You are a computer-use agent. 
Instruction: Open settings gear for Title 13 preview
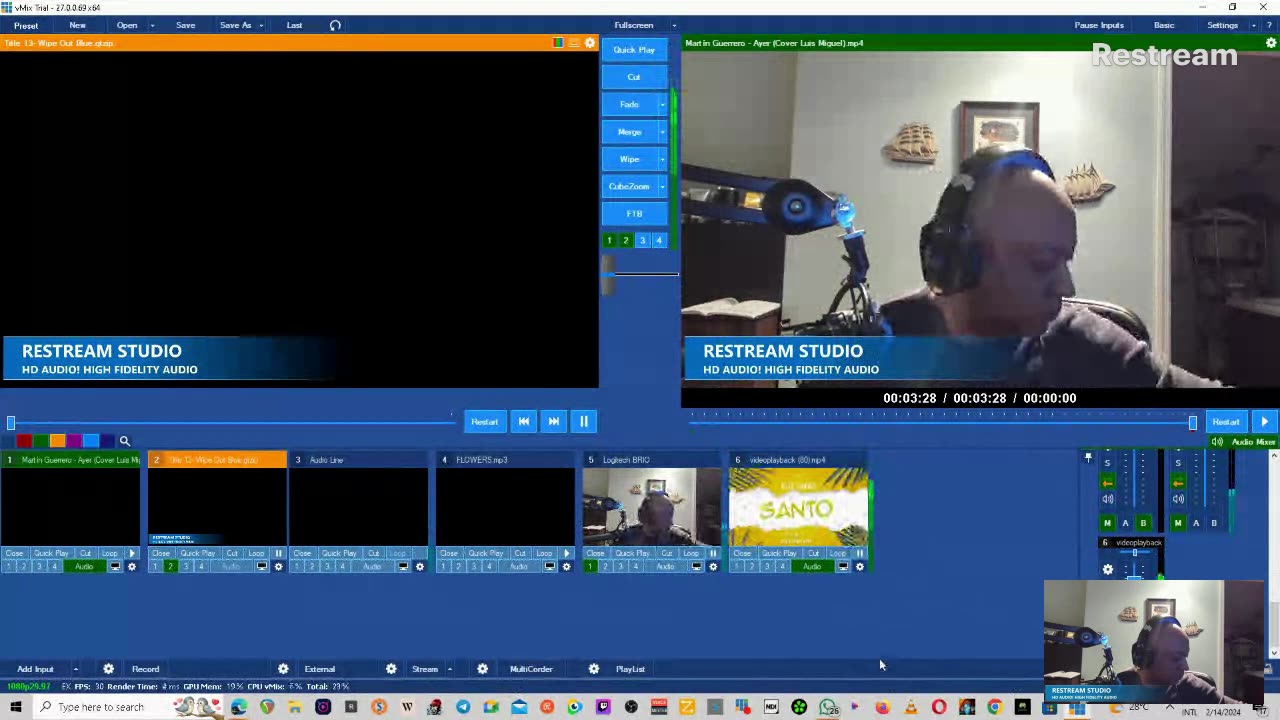coord(590,43)
